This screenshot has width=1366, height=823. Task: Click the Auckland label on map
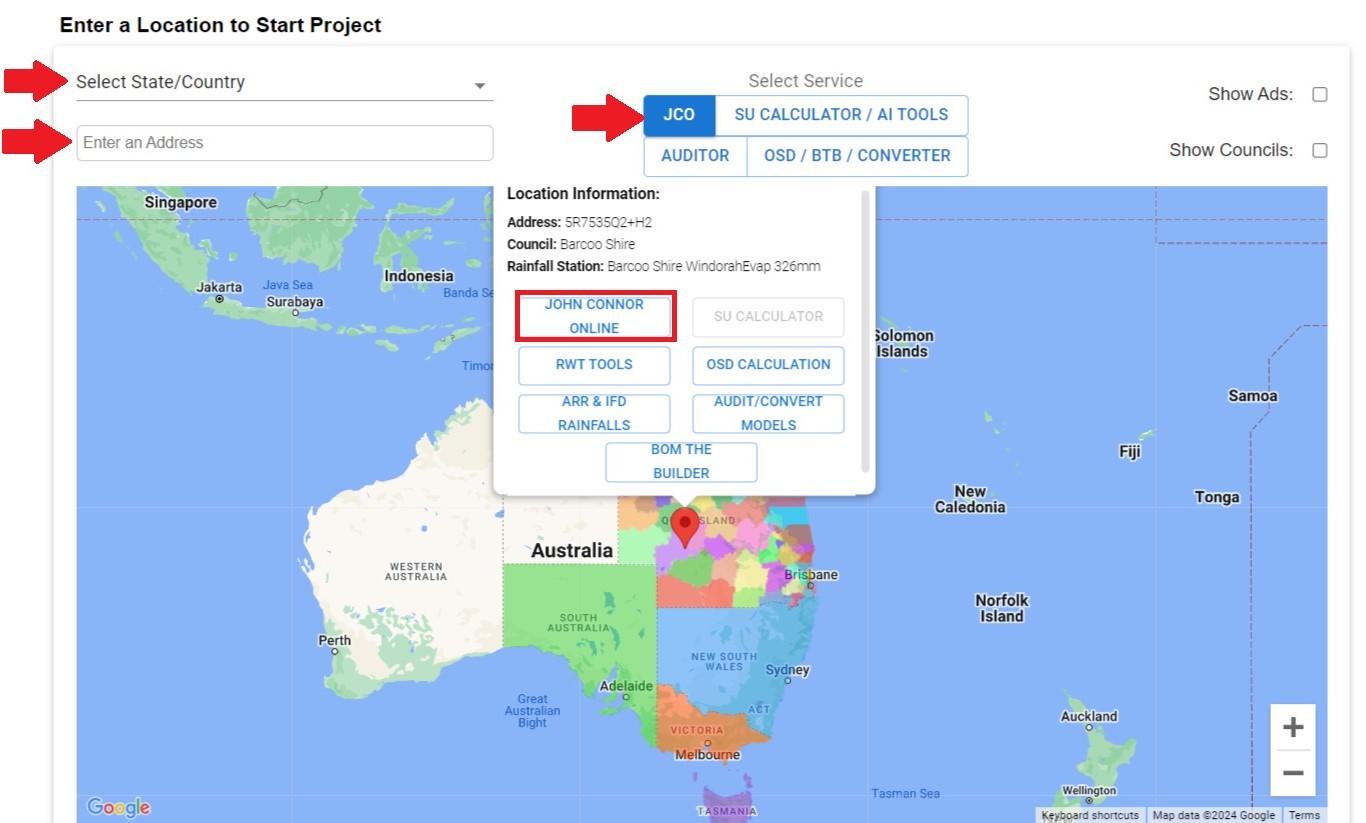pyautogui.click(x=1089, y=716)
